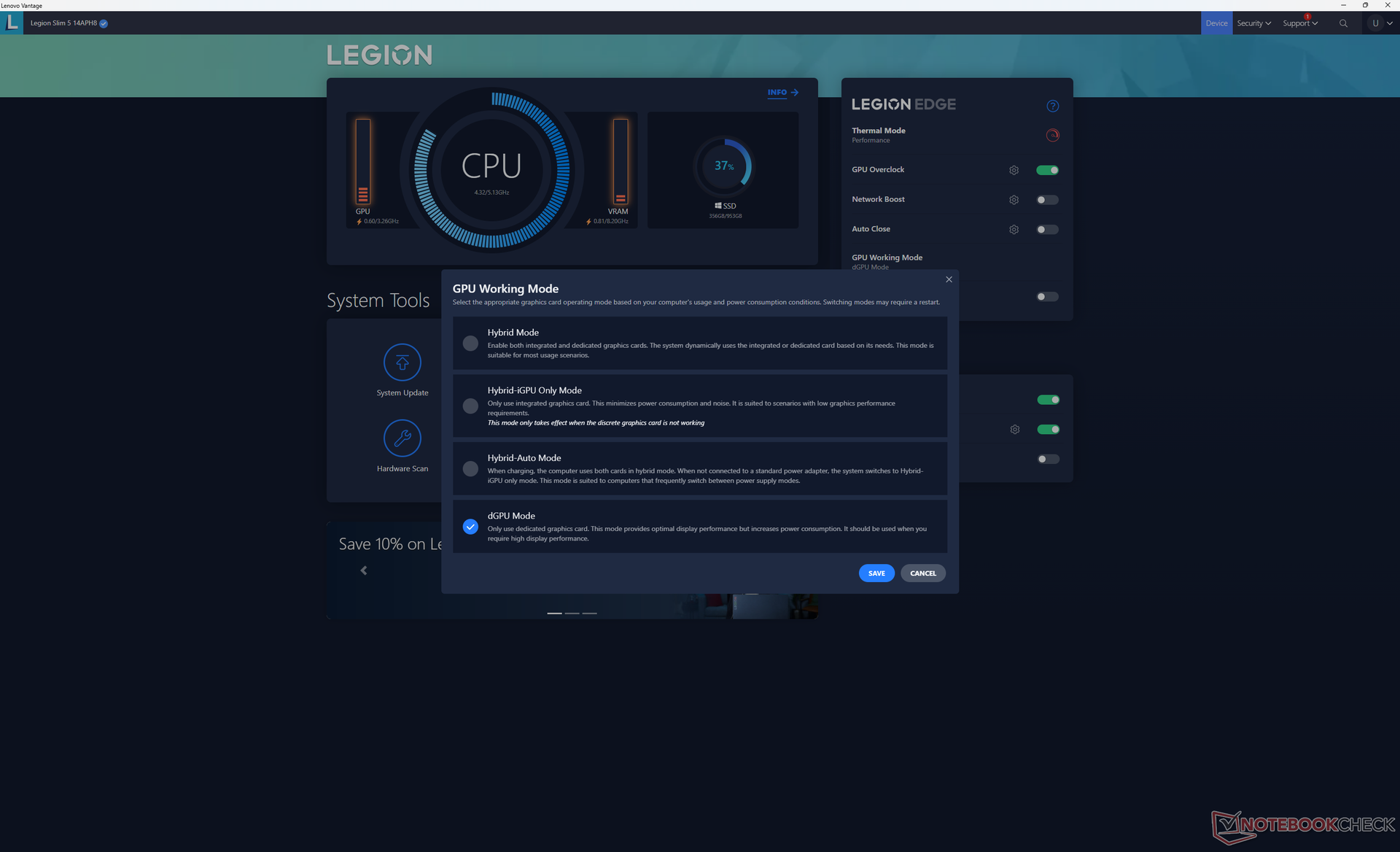Click the dGPU Mode option title
Screen dimensions: 1400x852
[511, 516]
